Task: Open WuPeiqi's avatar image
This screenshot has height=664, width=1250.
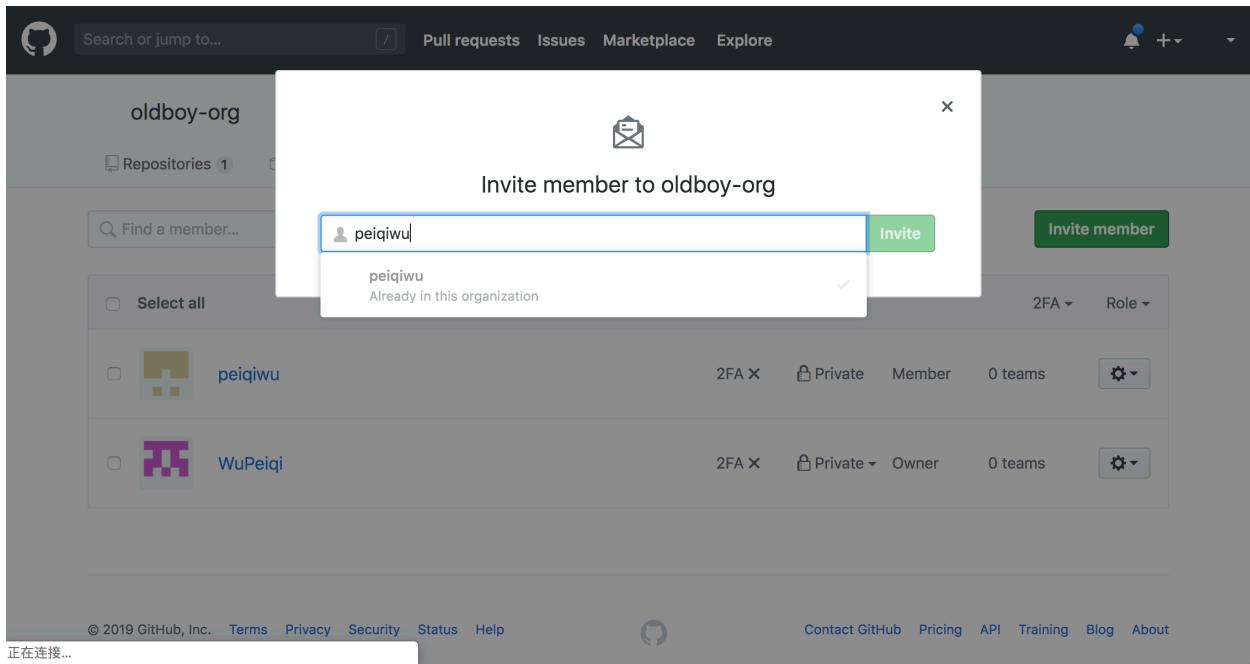Action: [x=166, y=463]
